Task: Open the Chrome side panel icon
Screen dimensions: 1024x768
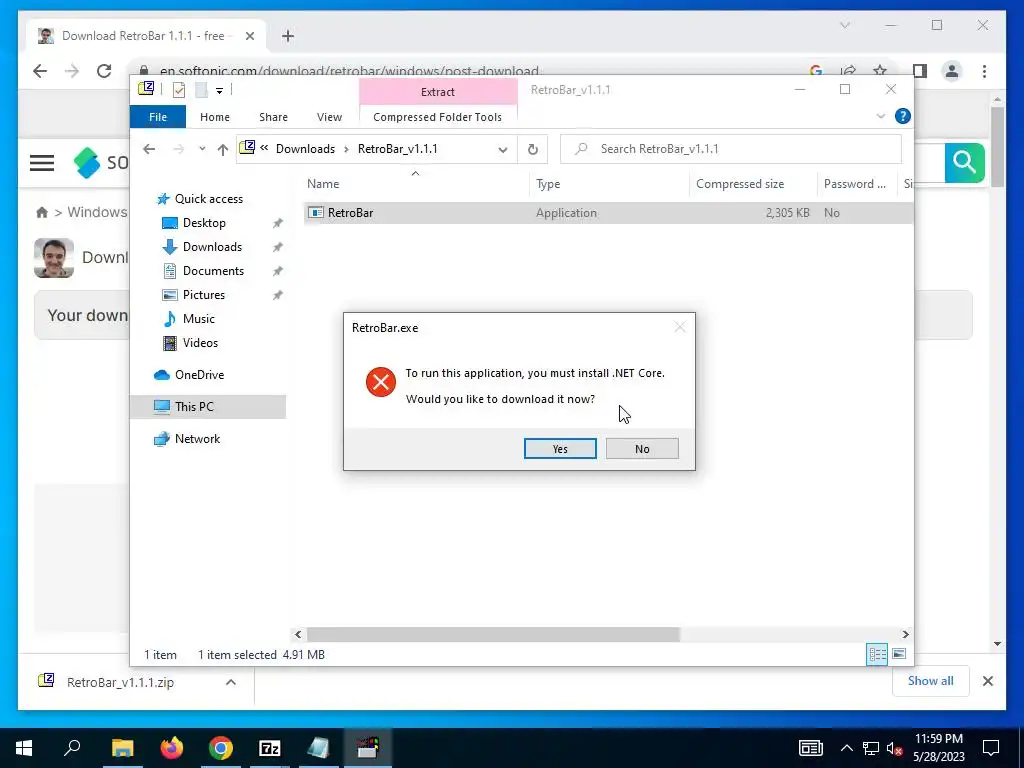Action: pyautogui.click(x=920, y=71)
